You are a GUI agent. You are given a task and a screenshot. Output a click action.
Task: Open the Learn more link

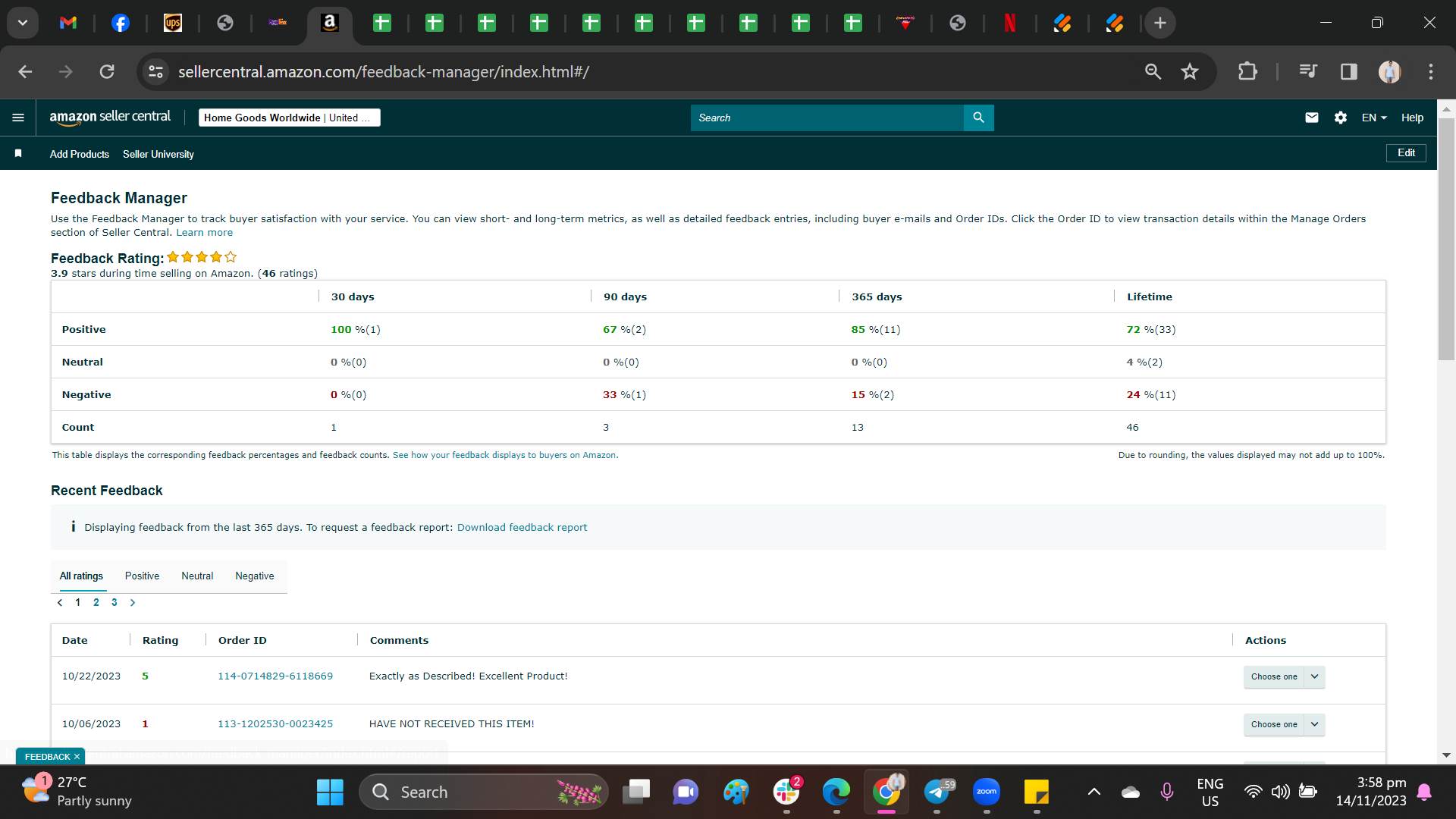[x=205, y=233]
